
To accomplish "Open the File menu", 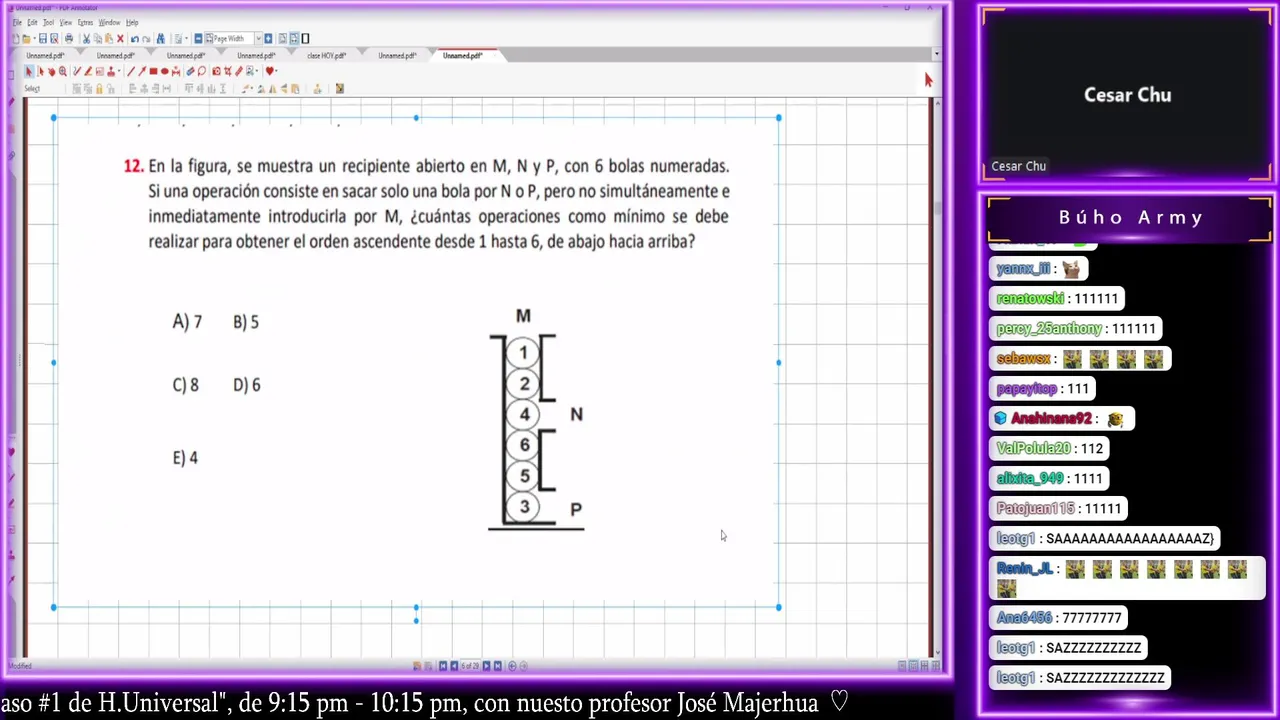I will (x=17, y=22).
